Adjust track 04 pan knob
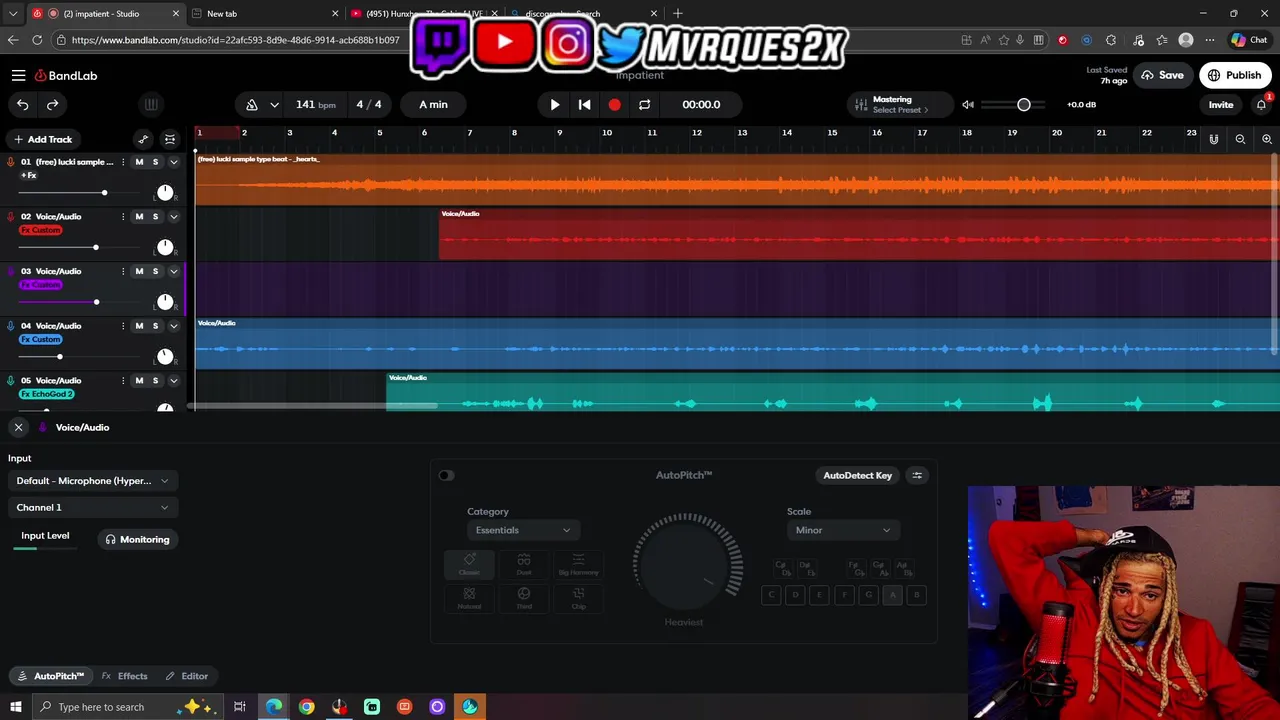This screenshot has height=720, width=1280. coord(165,357)
